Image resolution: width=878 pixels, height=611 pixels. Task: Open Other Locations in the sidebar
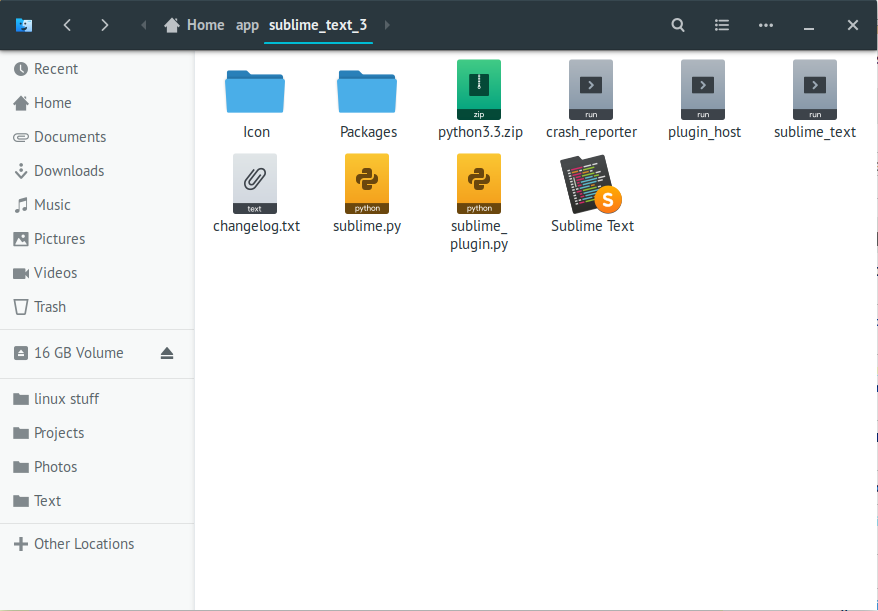coord(82,543)
